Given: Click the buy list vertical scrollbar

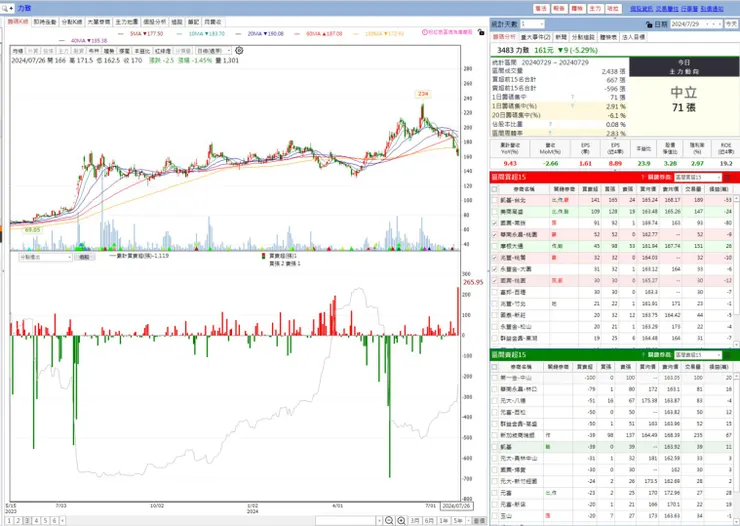Looking at the screenshot, I should click(x=736, y=271).
